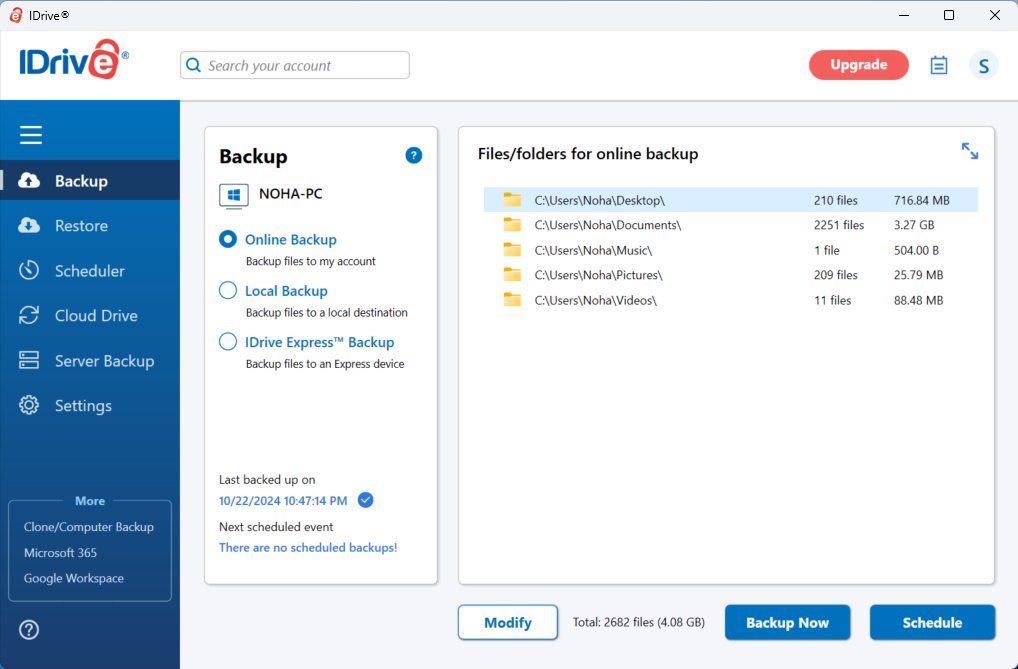Image resolution: width=1018 pixels, height=669 pixels.
Task: Click the Modify button
Action: 507,622
